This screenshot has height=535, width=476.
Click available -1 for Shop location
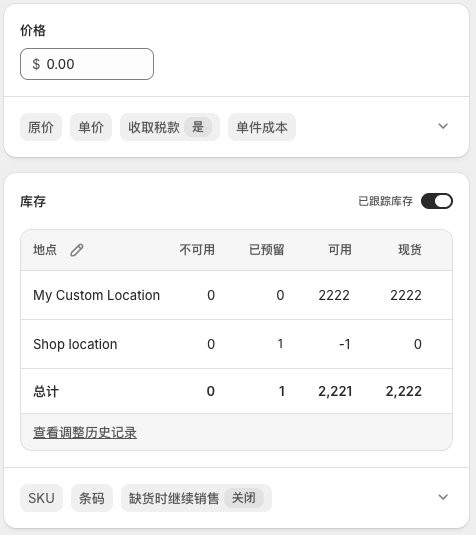pyautogui.click(x=345, y=344)
